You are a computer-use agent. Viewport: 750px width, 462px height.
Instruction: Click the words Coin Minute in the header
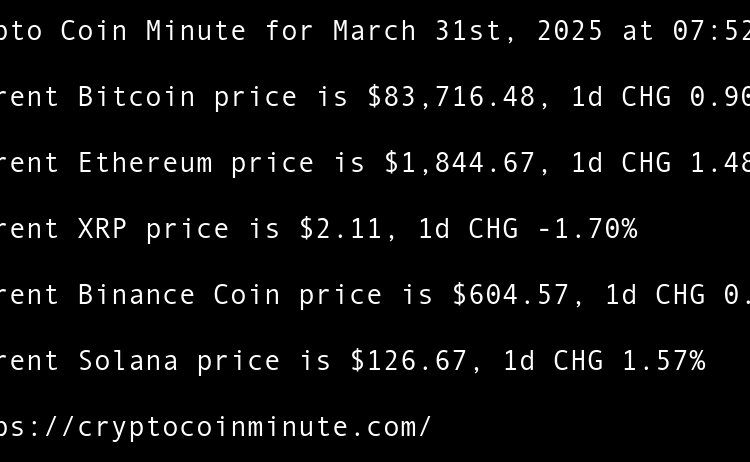pos(154,31)
